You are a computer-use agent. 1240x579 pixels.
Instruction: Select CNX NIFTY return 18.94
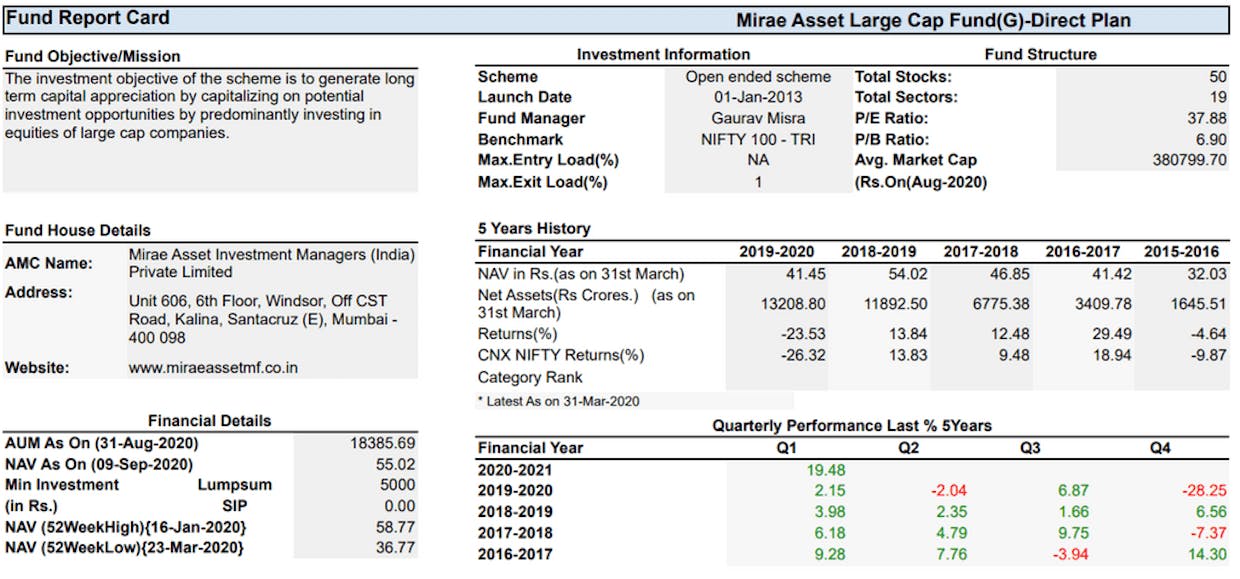coord(1113,355)
